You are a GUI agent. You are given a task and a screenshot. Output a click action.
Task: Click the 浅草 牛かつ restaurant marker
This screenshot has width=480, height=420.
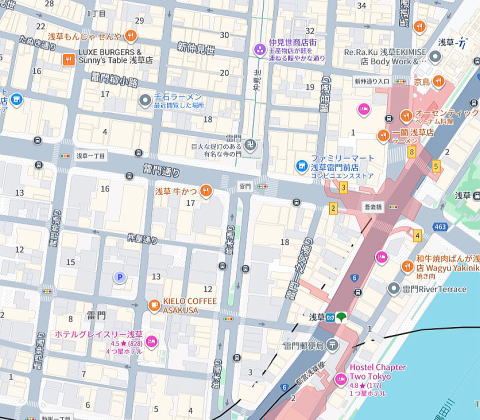[x=206, y=192]
